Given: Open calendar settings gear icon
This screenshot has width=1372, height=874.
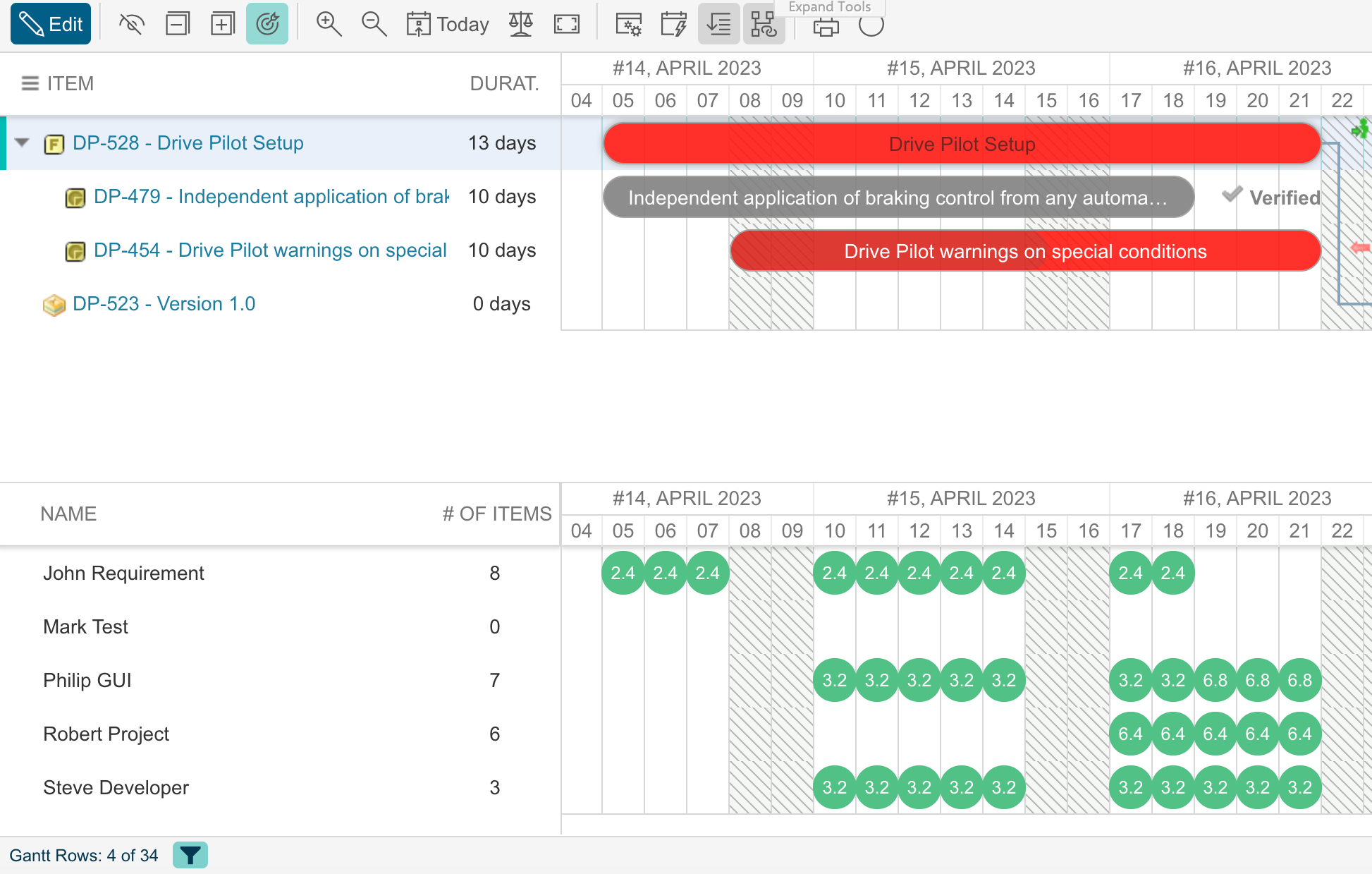Looking at the screenshot, I should pos(628,24).
